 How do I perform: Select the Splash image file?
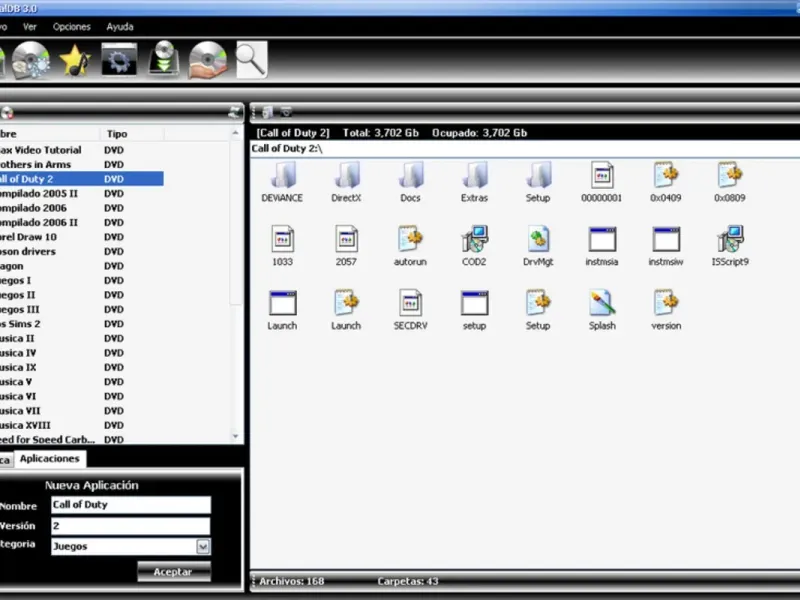602,305
